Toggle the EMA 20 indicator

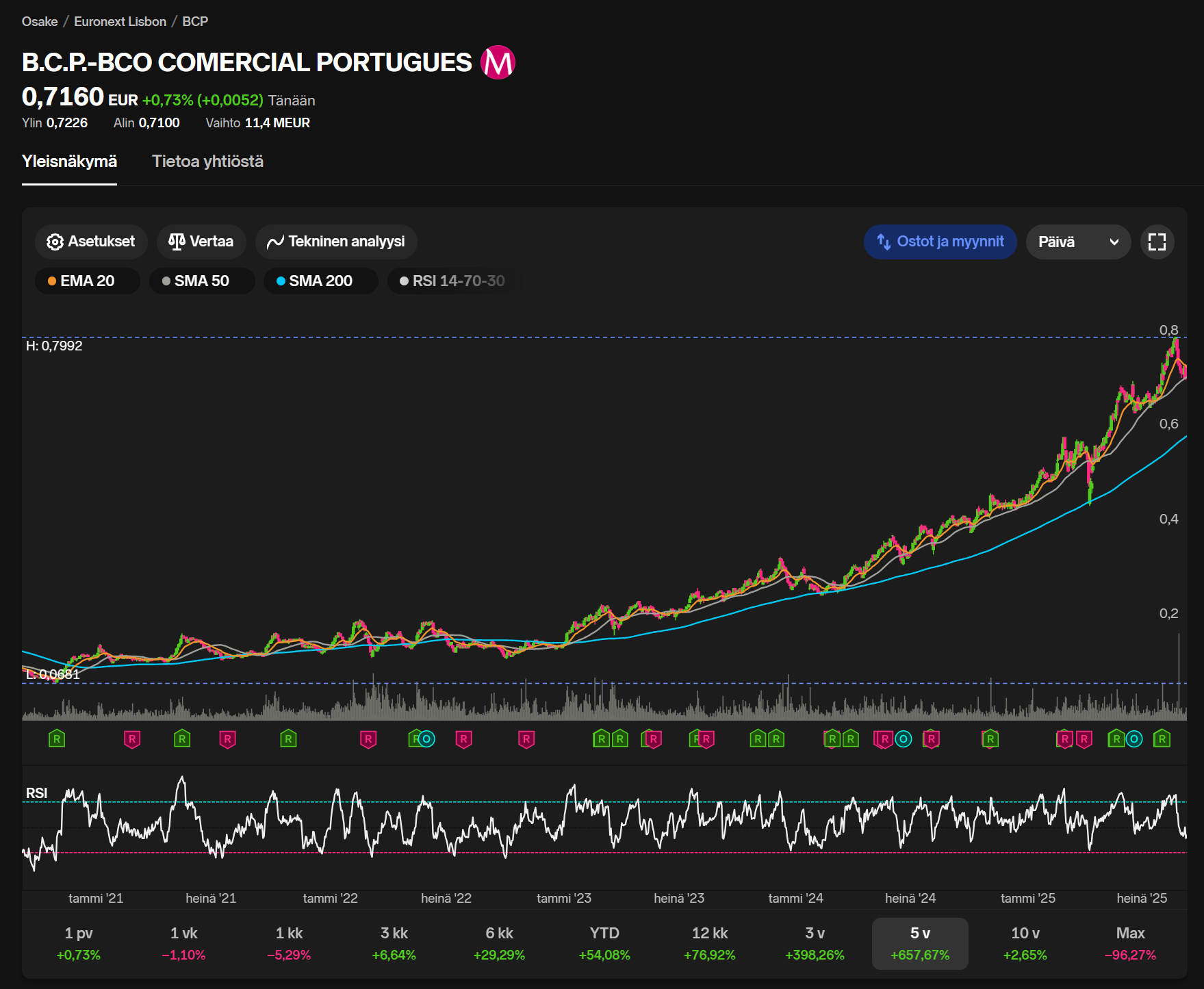(x=87, y=281)
